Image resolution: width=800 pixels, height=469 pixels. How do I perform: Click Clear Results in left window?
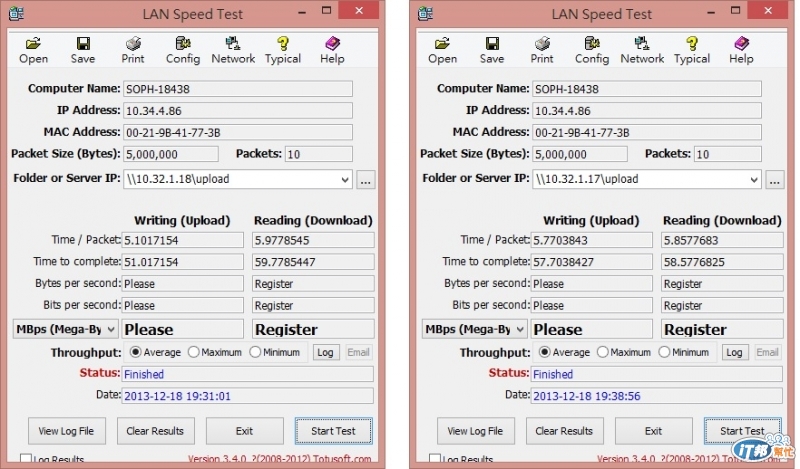pos(155,431)
